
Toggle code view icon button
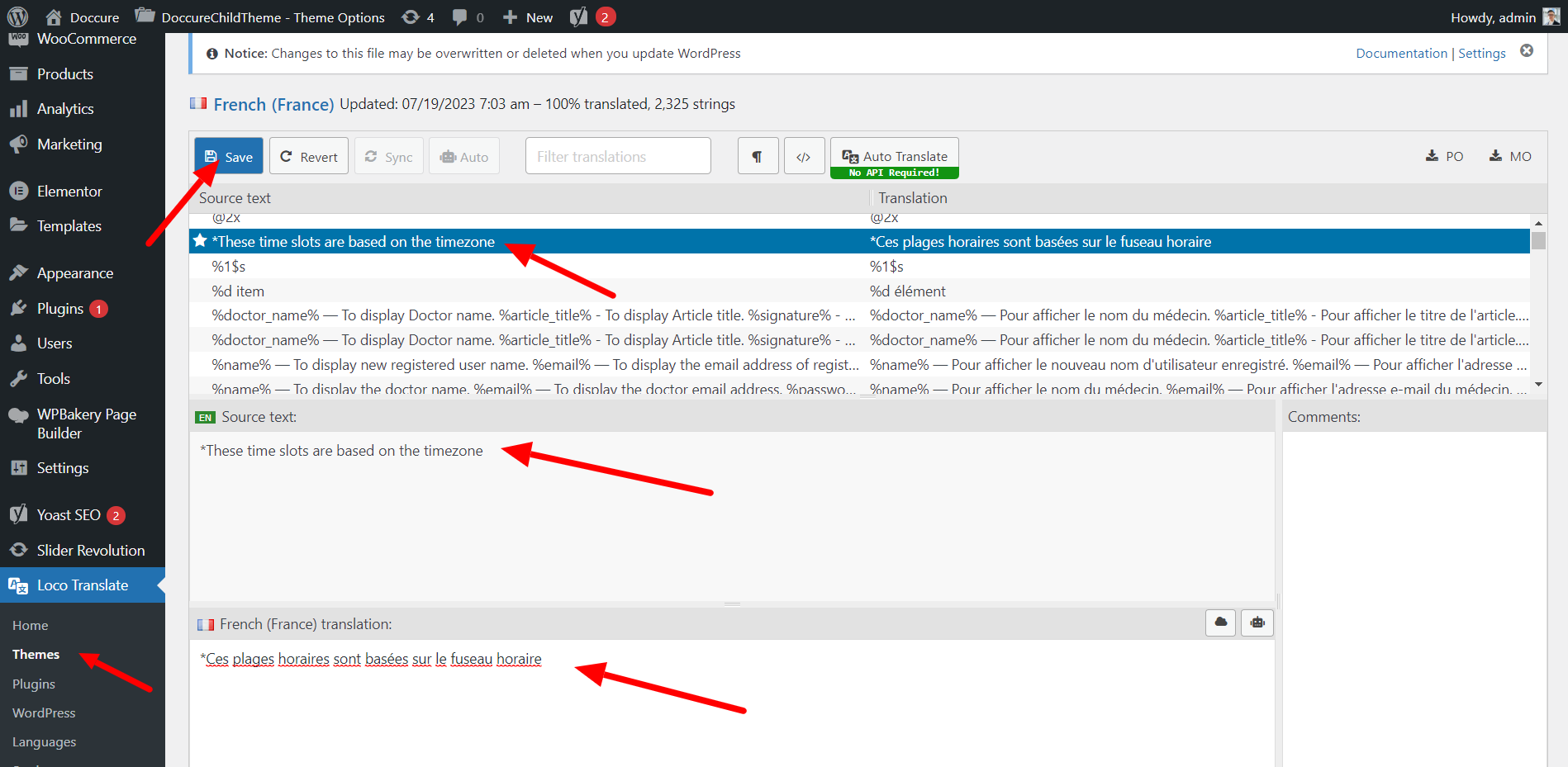(x=803, y=156)
